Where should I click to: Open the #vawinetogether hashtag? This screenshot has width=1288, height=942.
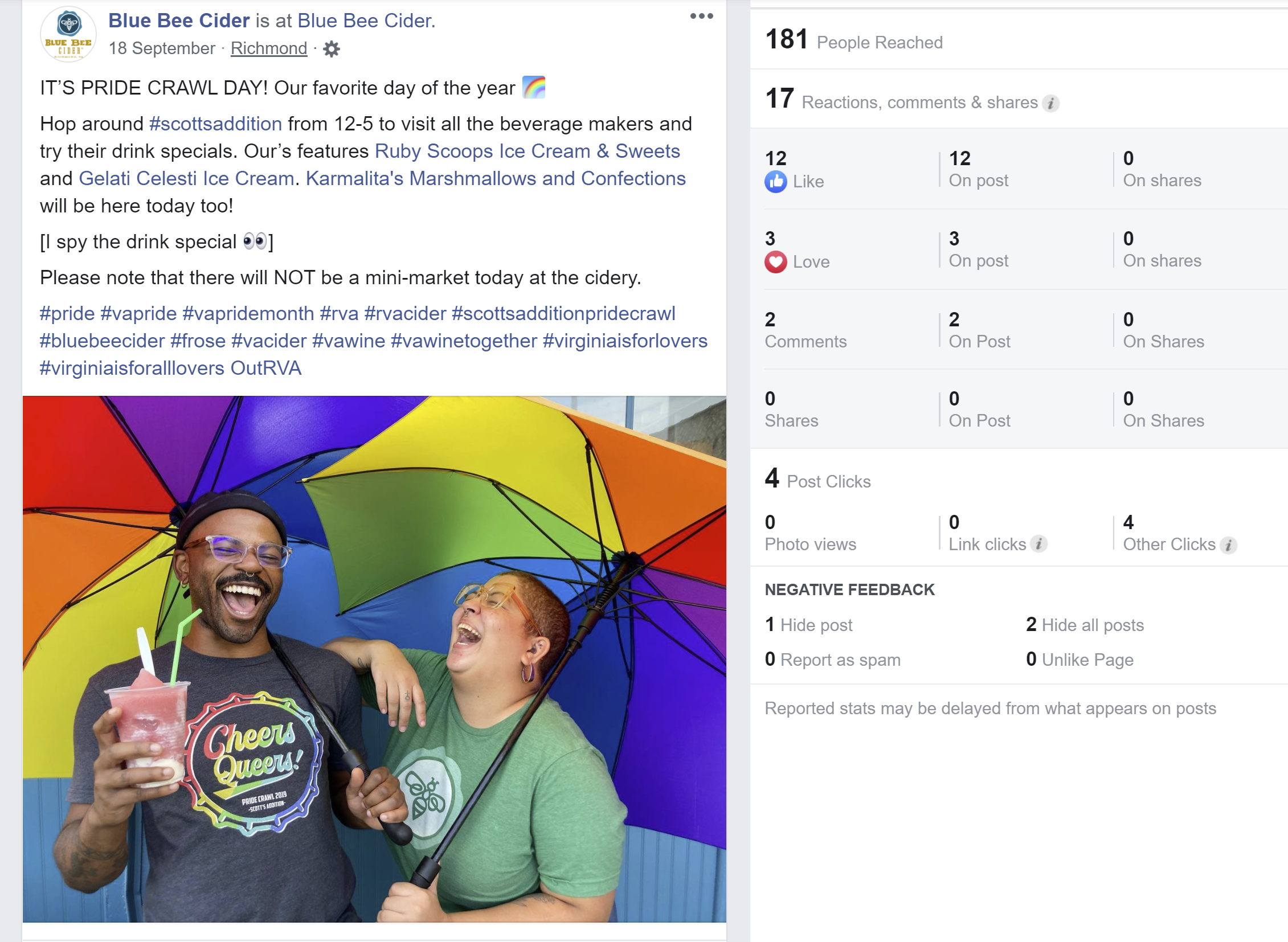click(464, 341)
